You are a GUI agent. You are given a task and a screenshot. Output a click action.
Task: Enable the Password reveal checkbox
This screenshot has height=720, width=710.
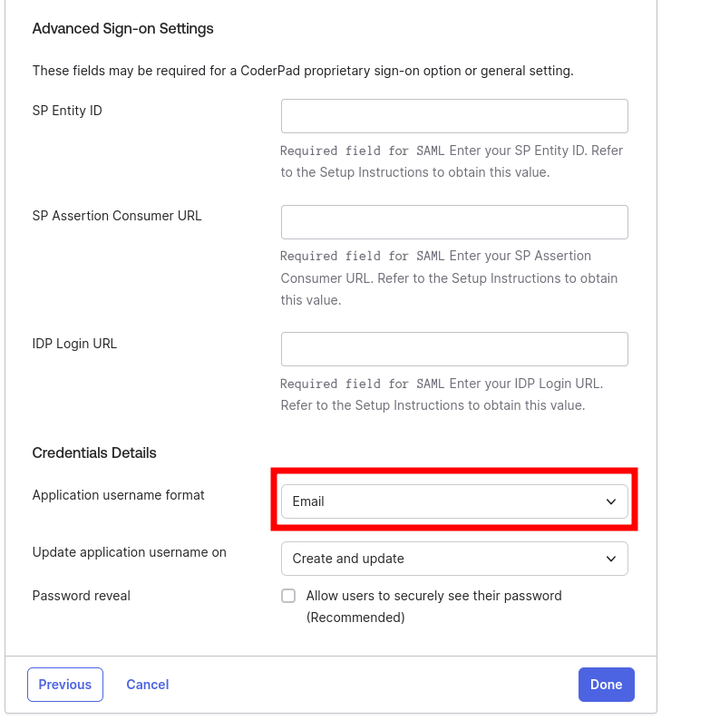289,596
